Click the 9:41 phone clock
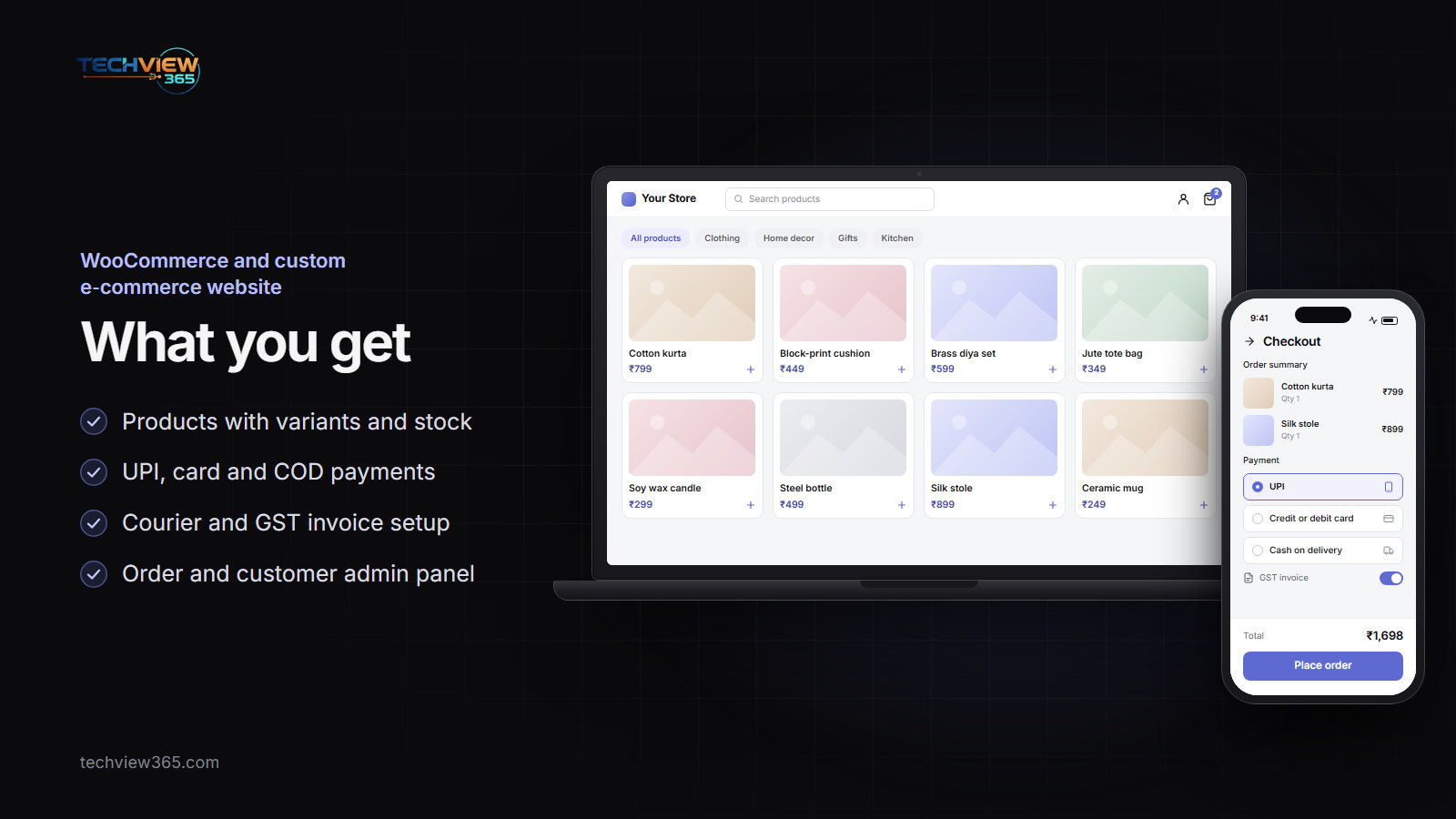This screenshot has height=819, width=1456. click(x=1259, y=318)
